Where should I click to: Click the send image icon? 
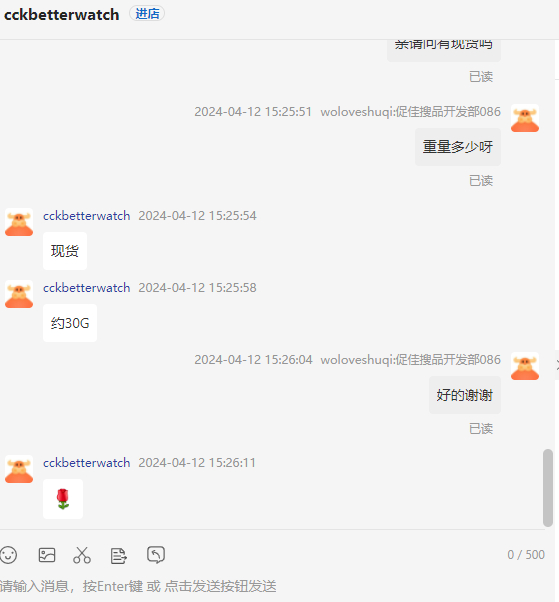[x=47, y=555]
